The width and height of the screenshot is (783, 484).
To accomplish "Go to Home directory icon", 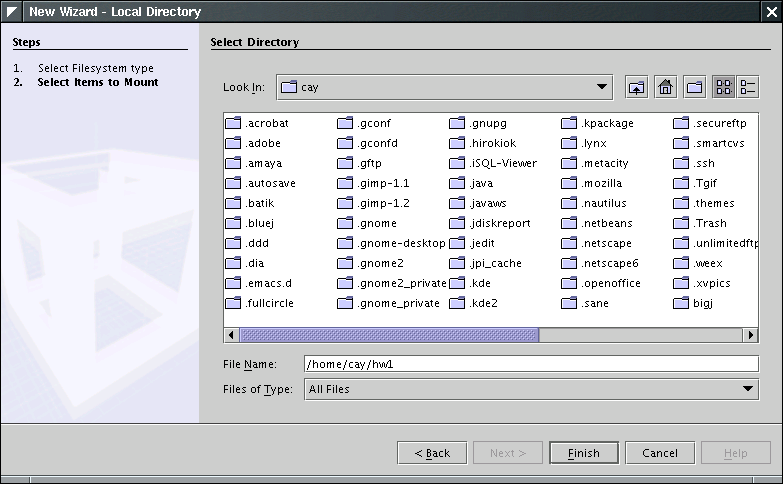I will point(665,88).
